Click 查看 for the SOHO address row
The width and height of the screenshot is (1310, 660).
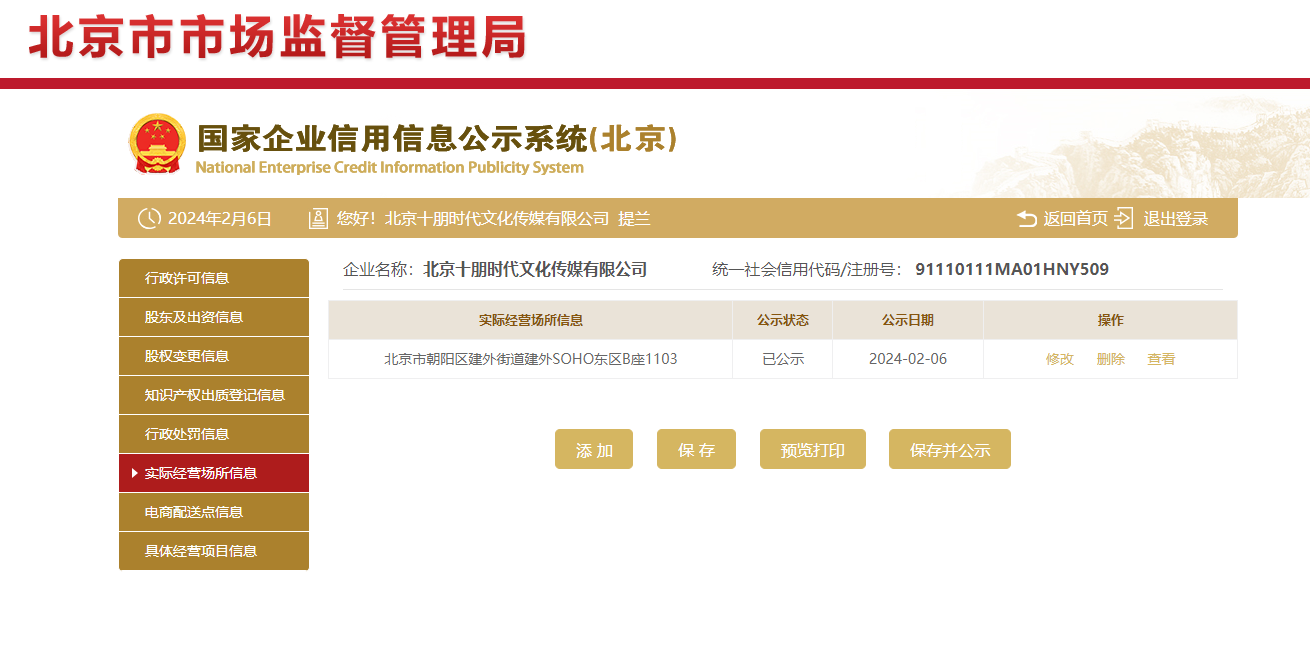click(x=1161, y=359)
